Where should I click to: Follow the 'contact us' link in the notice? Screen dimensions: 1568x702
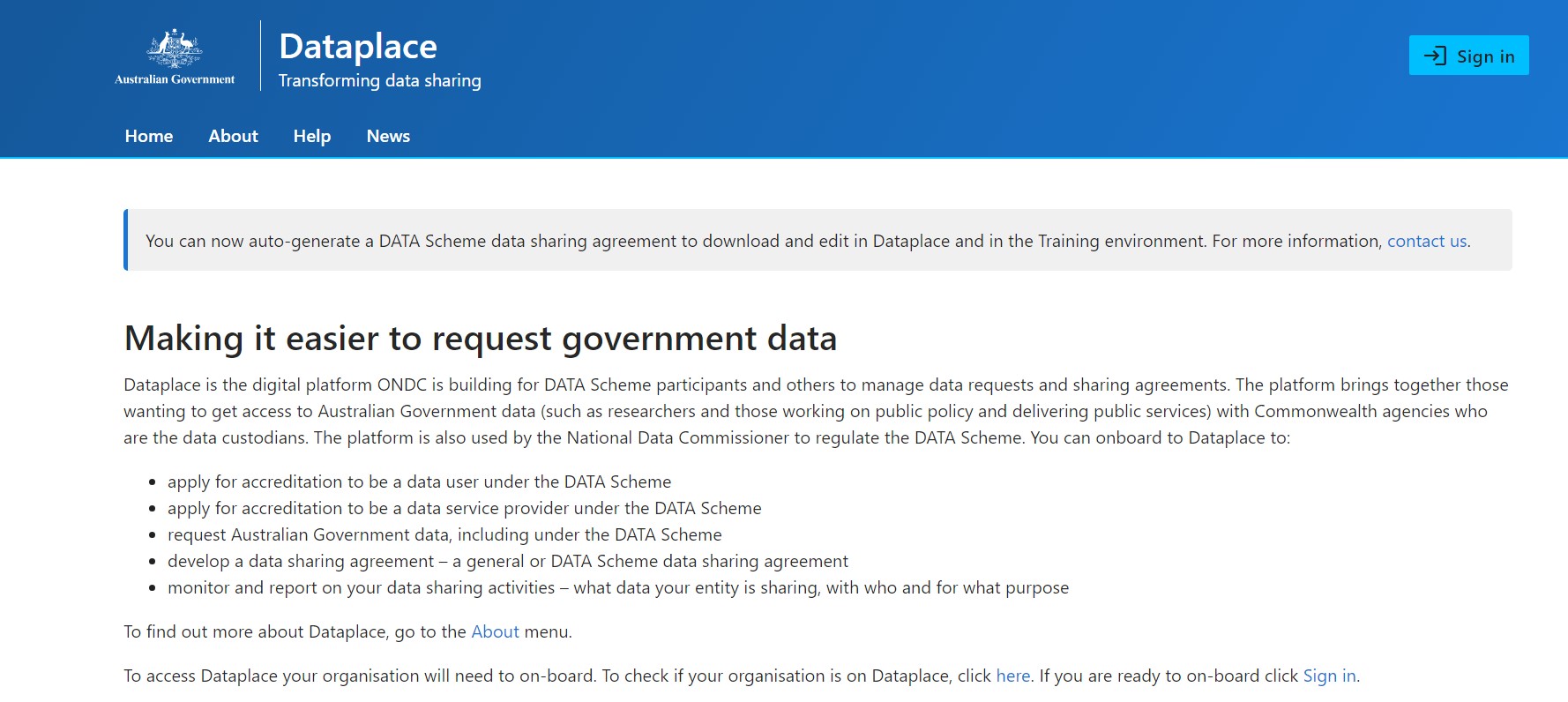[1427, 241]
